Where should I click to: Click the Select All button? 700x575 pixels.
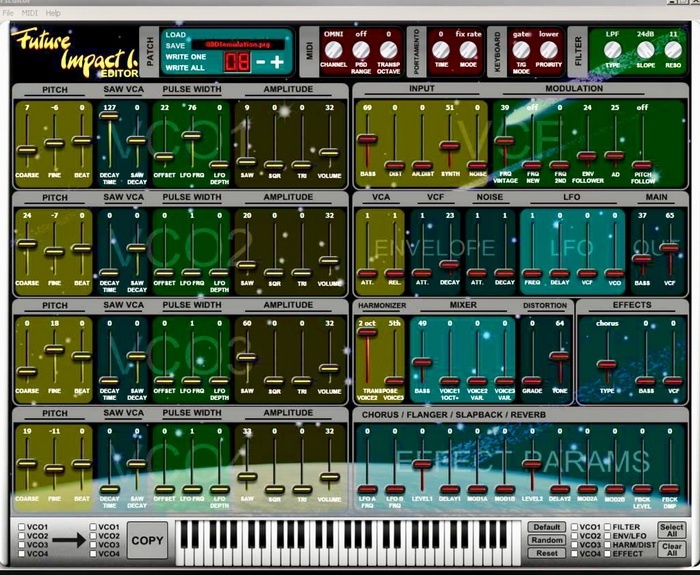672,530
